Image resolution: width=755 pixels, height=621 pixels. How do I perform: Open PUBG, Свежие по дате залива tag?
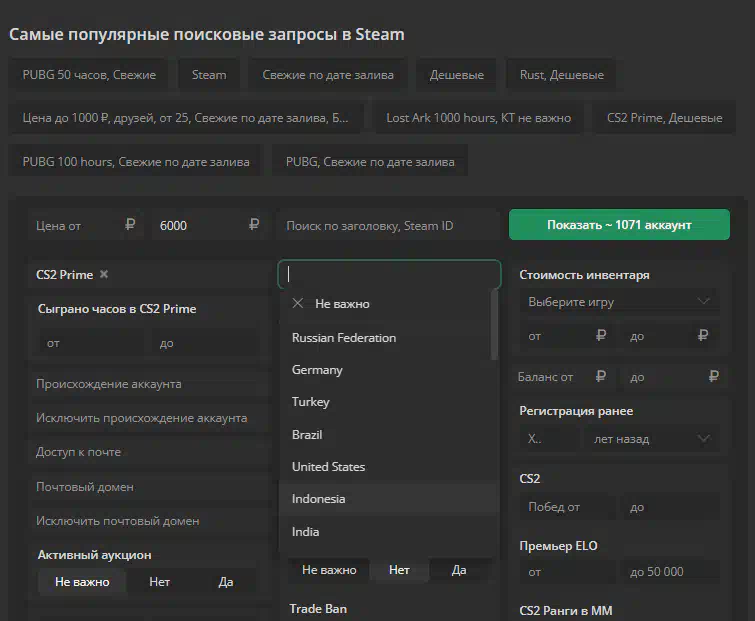pyautogui.click(x=370, y=162)
